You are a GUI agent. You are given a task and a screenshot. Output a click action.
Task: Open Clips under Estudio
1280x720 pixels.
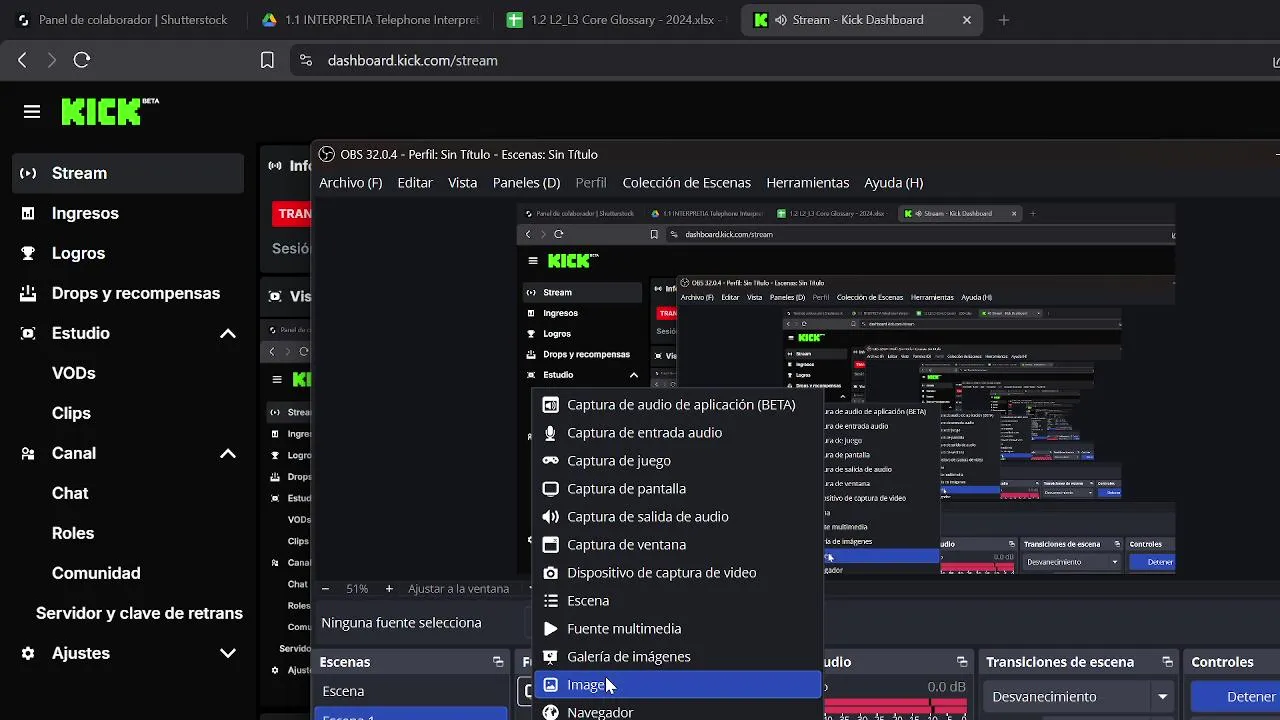point(71,413)
